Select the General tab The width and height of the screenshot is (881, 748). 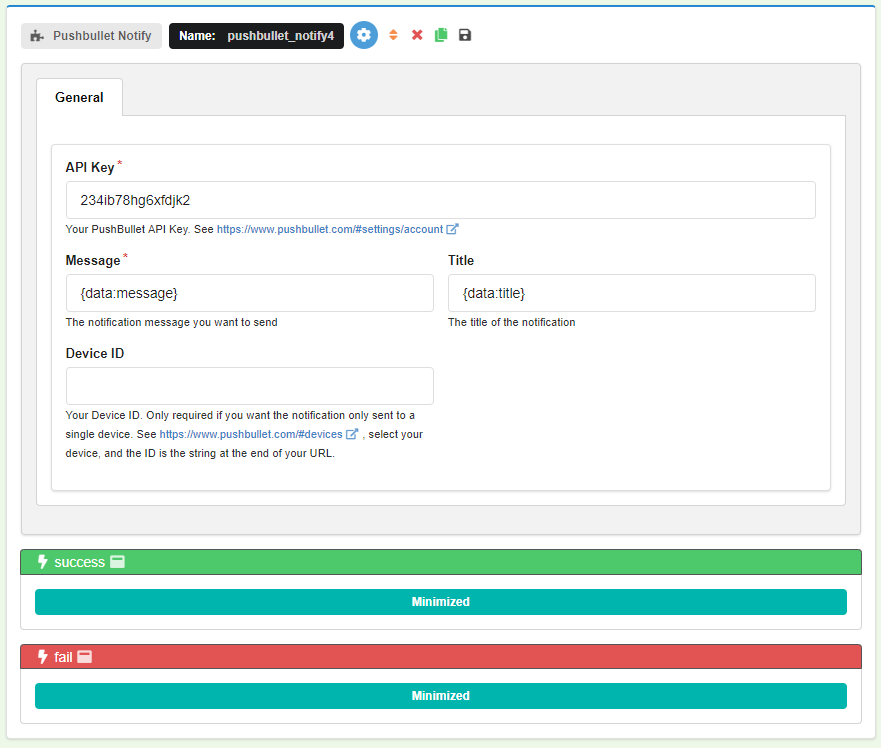click(x=79, y=97)
